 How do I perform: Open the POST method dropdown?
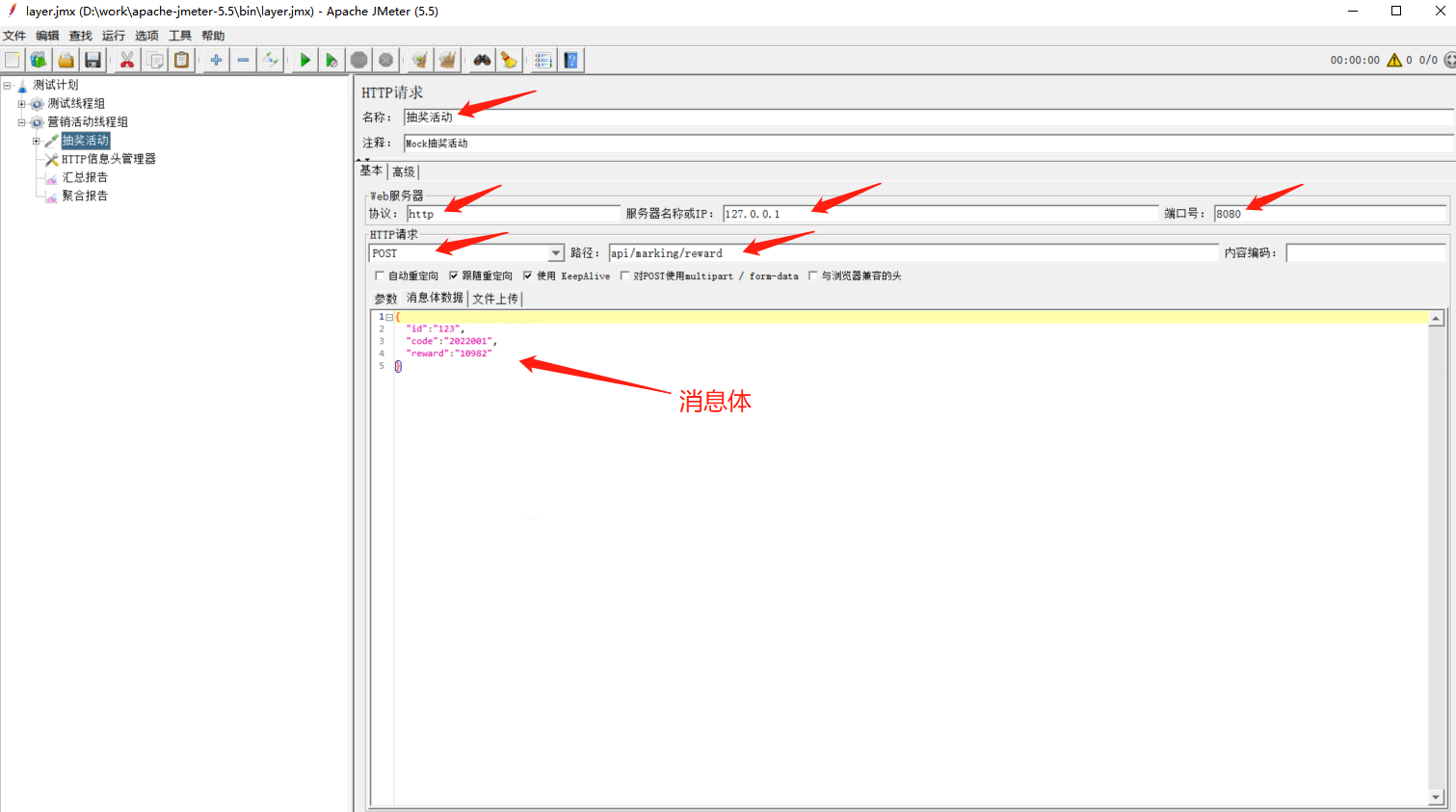(556, 253)
